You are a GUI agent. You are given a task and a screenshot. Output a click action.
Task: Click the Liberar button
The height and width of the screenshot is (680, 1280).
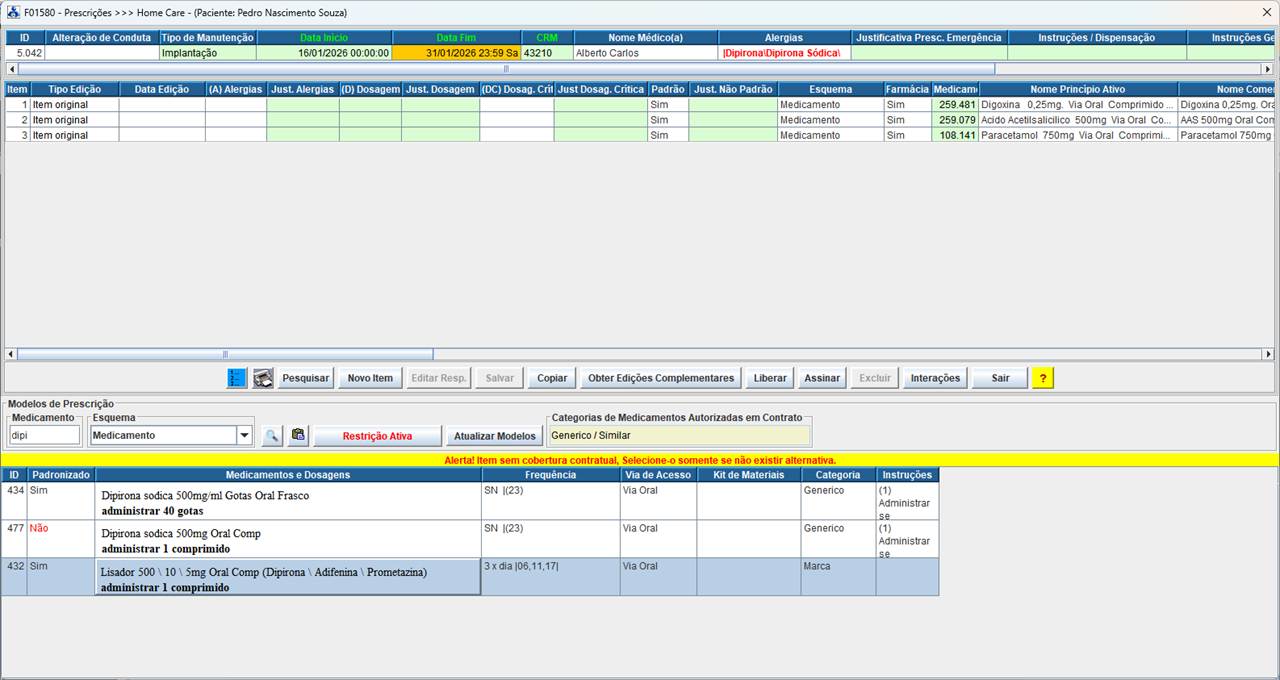(x=769, y=377)
